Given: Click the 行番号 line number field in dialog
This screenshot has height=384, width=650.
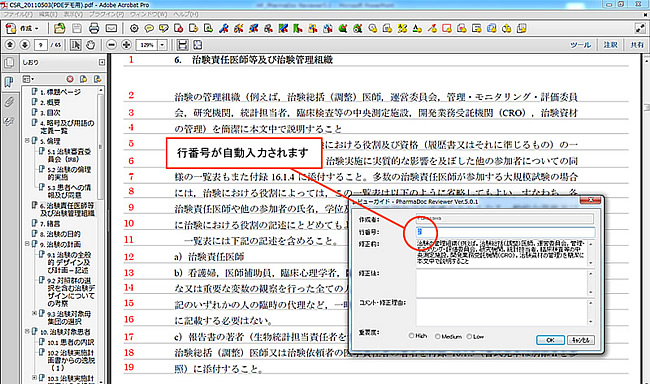Looking at the screenshot, I should (x=505, y=232).
